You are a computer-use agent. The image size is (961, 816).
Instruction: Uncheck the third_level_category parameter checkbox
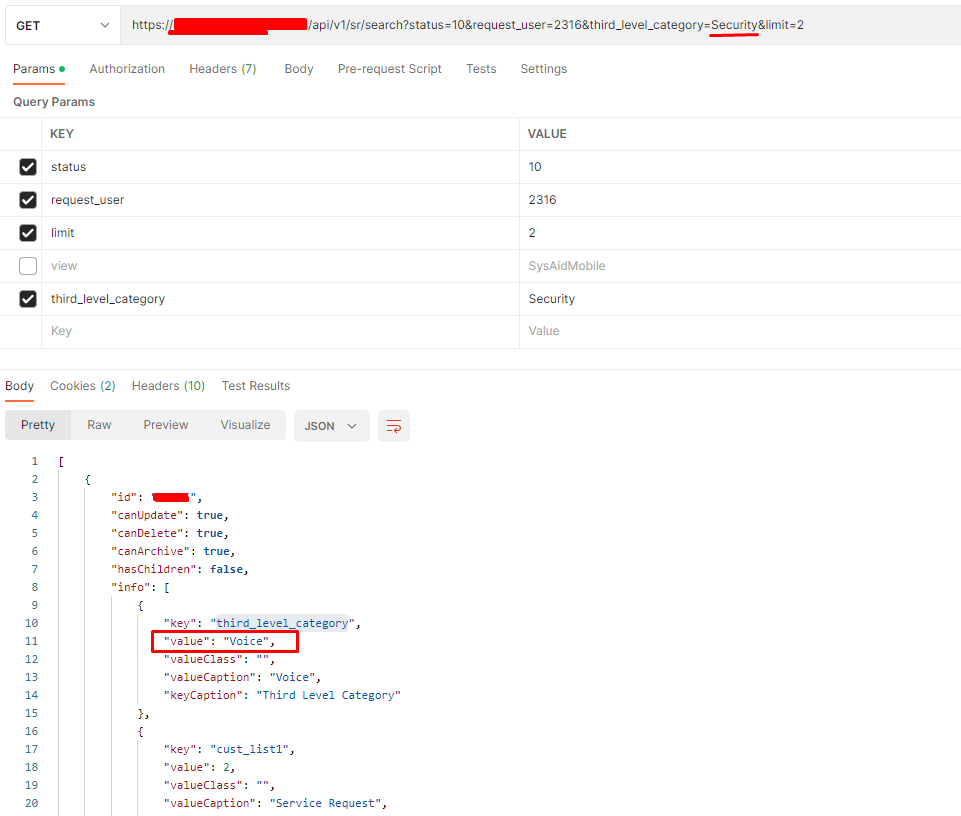28,299
